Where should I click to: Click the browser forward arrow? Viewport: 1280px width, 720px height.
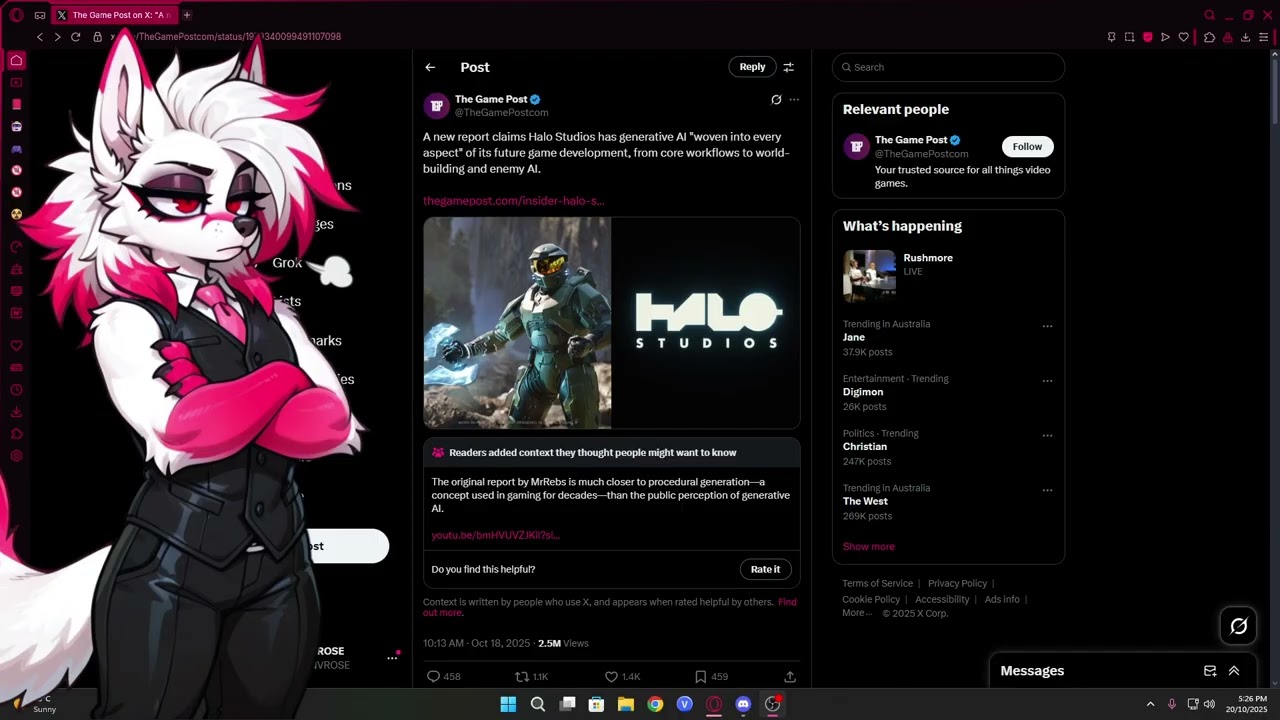57,37
